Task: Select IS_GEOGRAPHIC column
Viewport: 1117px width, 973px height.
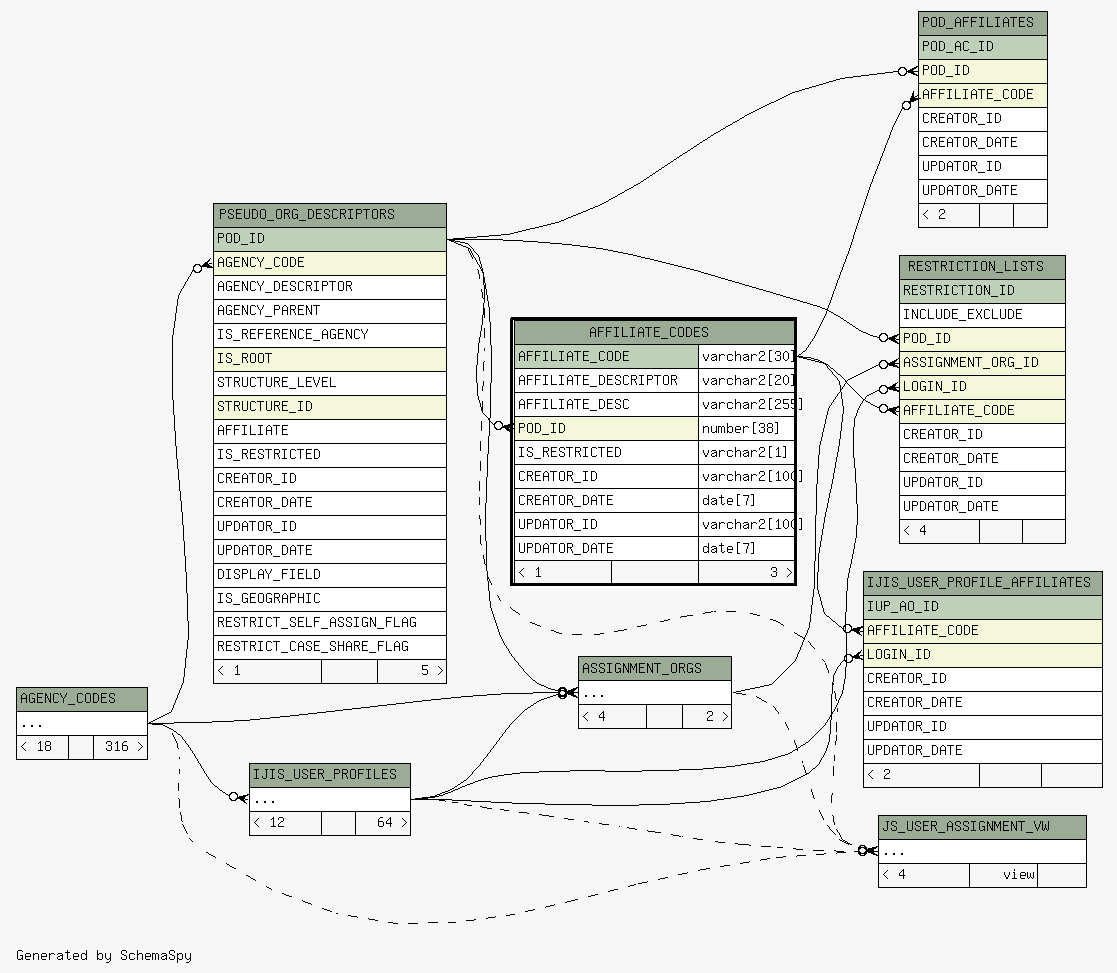Action: click(330, 599)
